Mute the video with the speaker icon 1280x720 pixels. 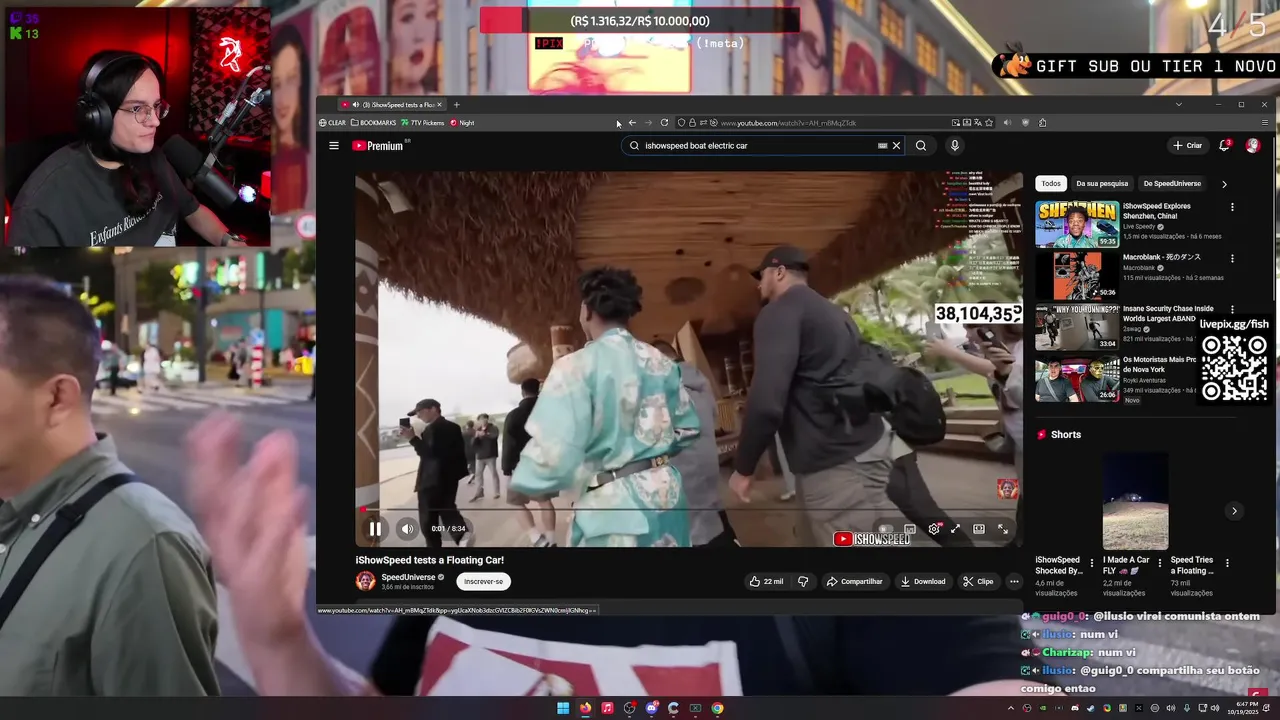[x=407, y=529]
